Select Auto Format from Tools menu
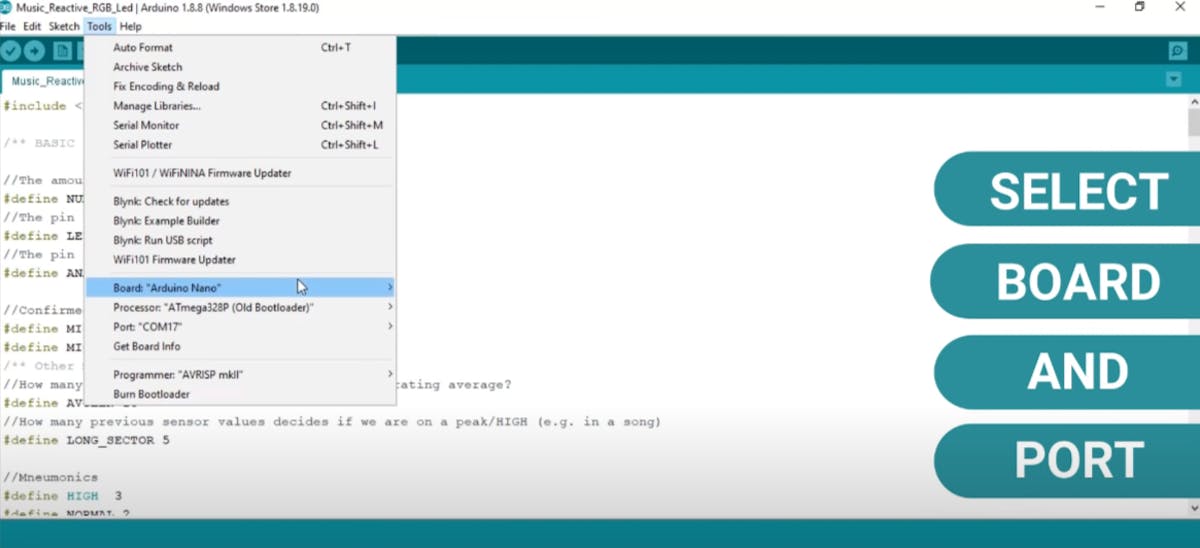The image size is (1200, 548). 240,47
